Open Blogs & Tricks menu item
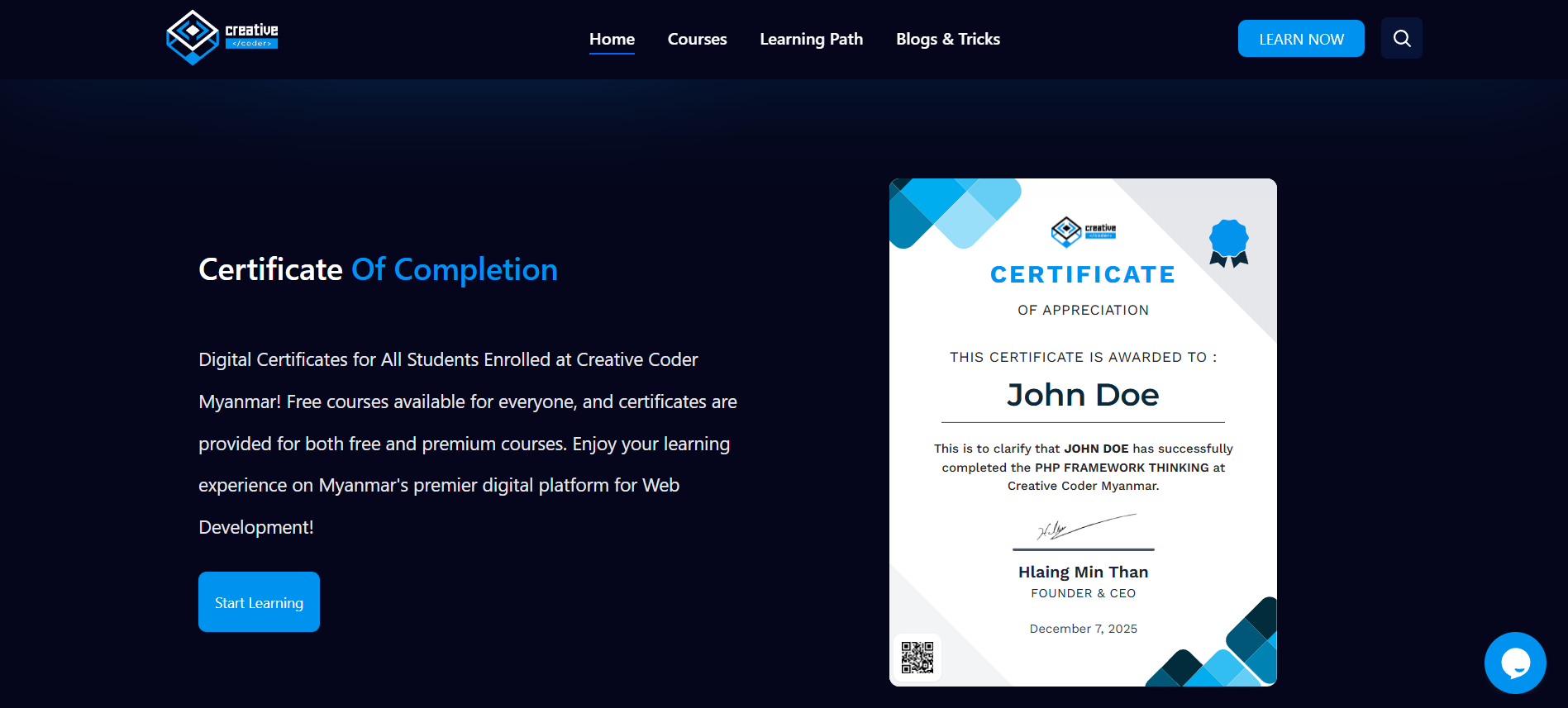This screenshot has width=1568, height=708. coord(947,39)
